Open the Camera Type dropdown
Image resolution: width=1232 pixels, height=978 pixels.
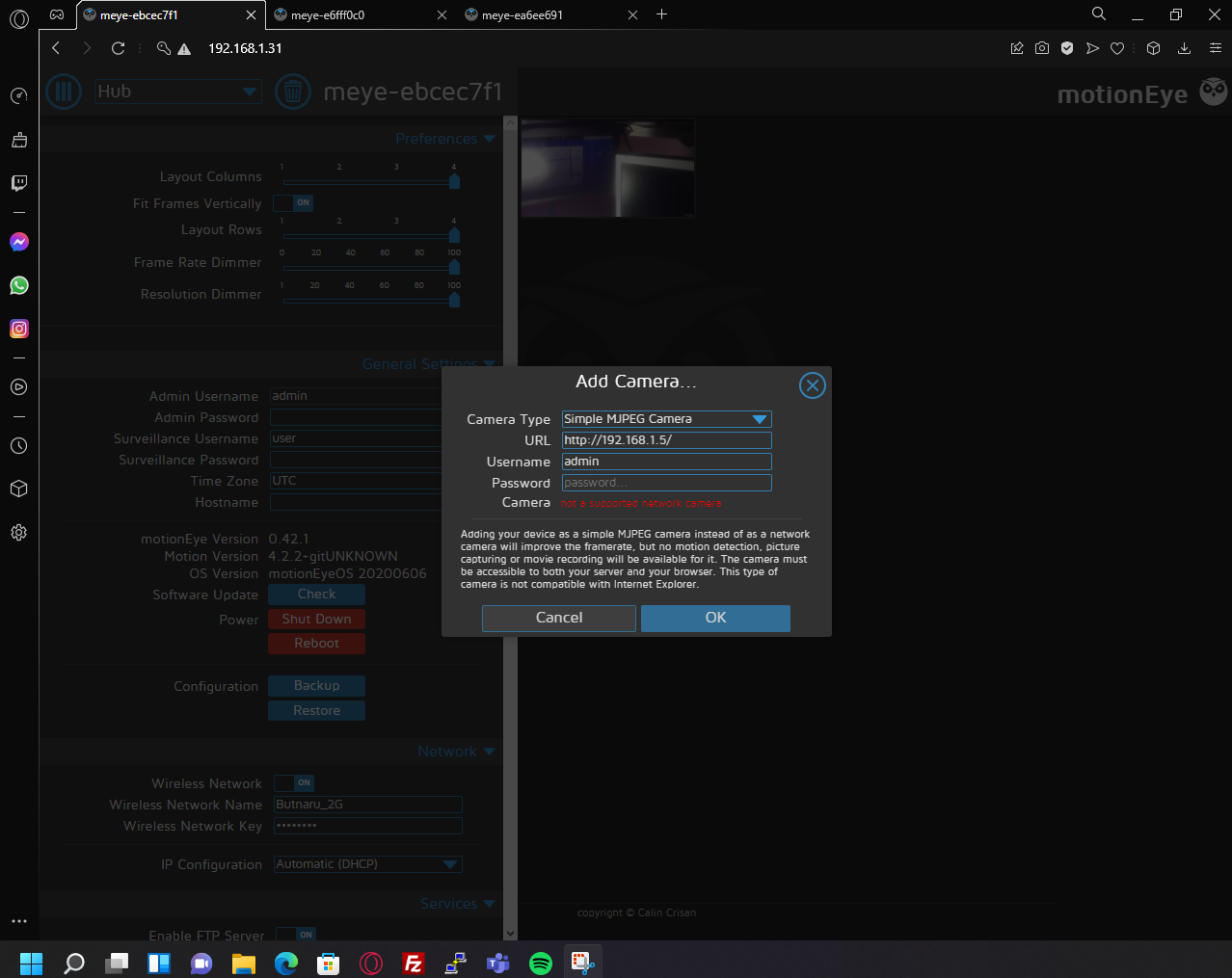[666, 418]
